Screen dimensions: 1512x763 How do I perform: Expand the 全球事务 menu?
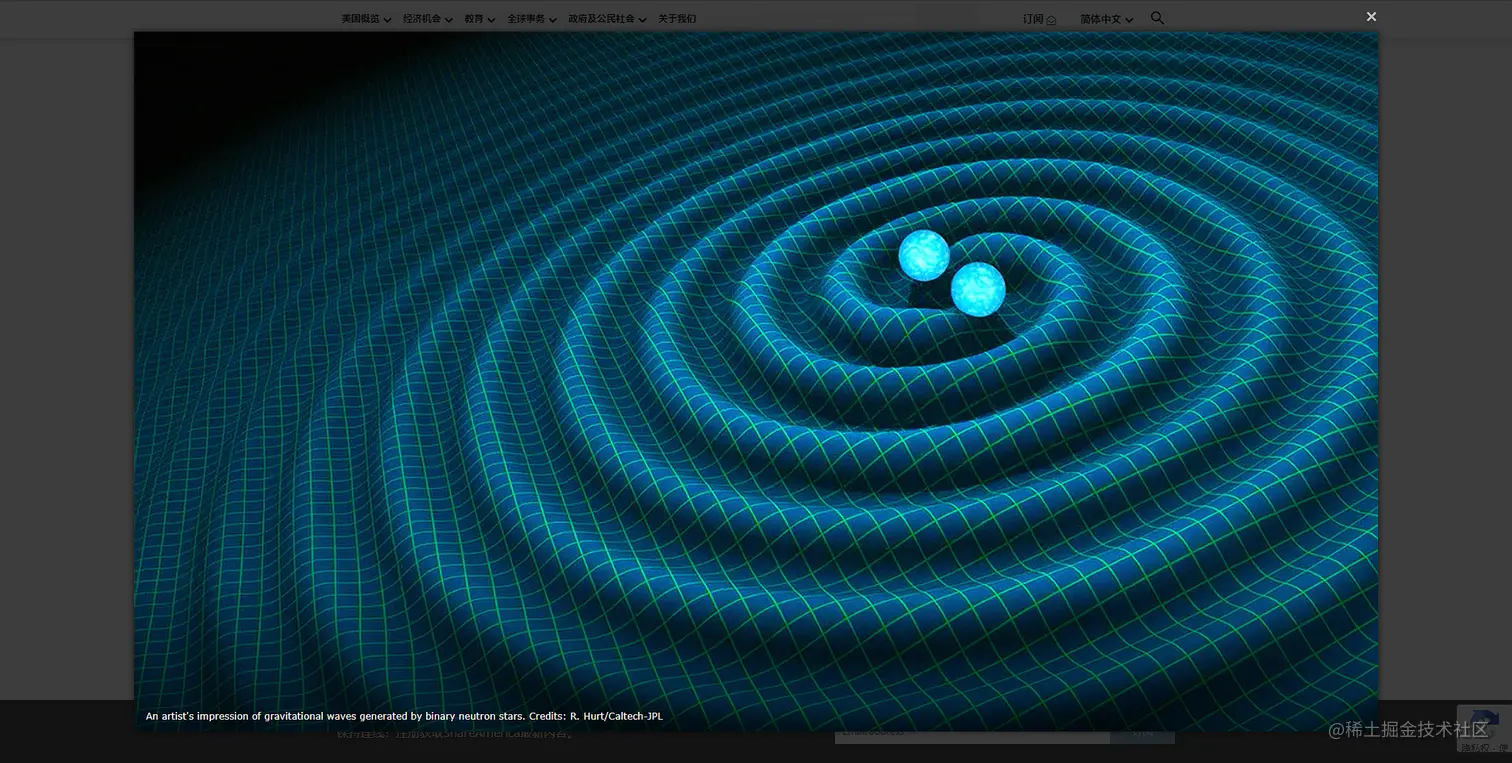(532, 19)
